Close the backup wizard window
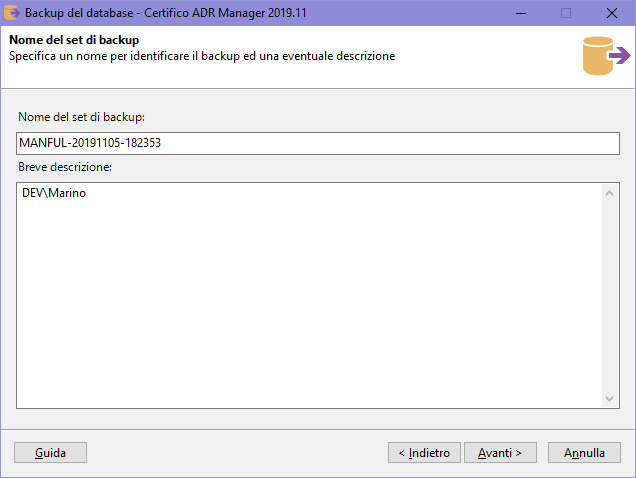Screen dimensions: 636x478 (611, 13)
